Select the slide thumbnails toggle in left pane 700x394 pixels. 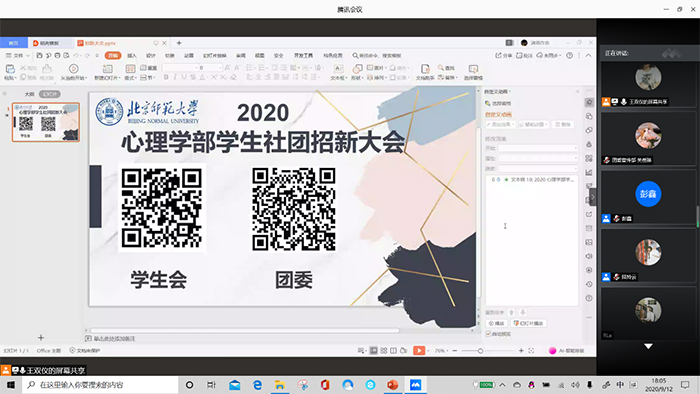[50, 94]
